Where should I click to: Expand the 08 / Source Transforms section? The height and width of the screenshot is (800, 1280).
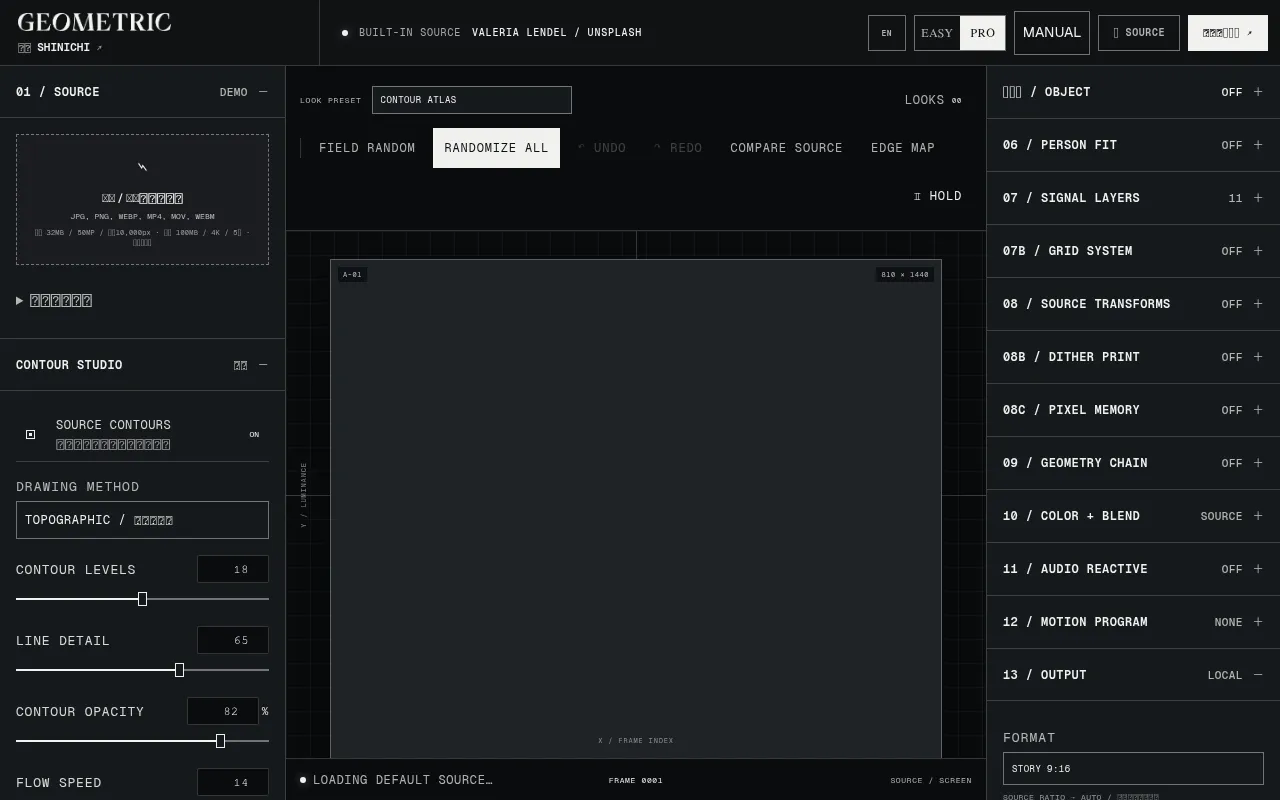tap(1133, 304)
